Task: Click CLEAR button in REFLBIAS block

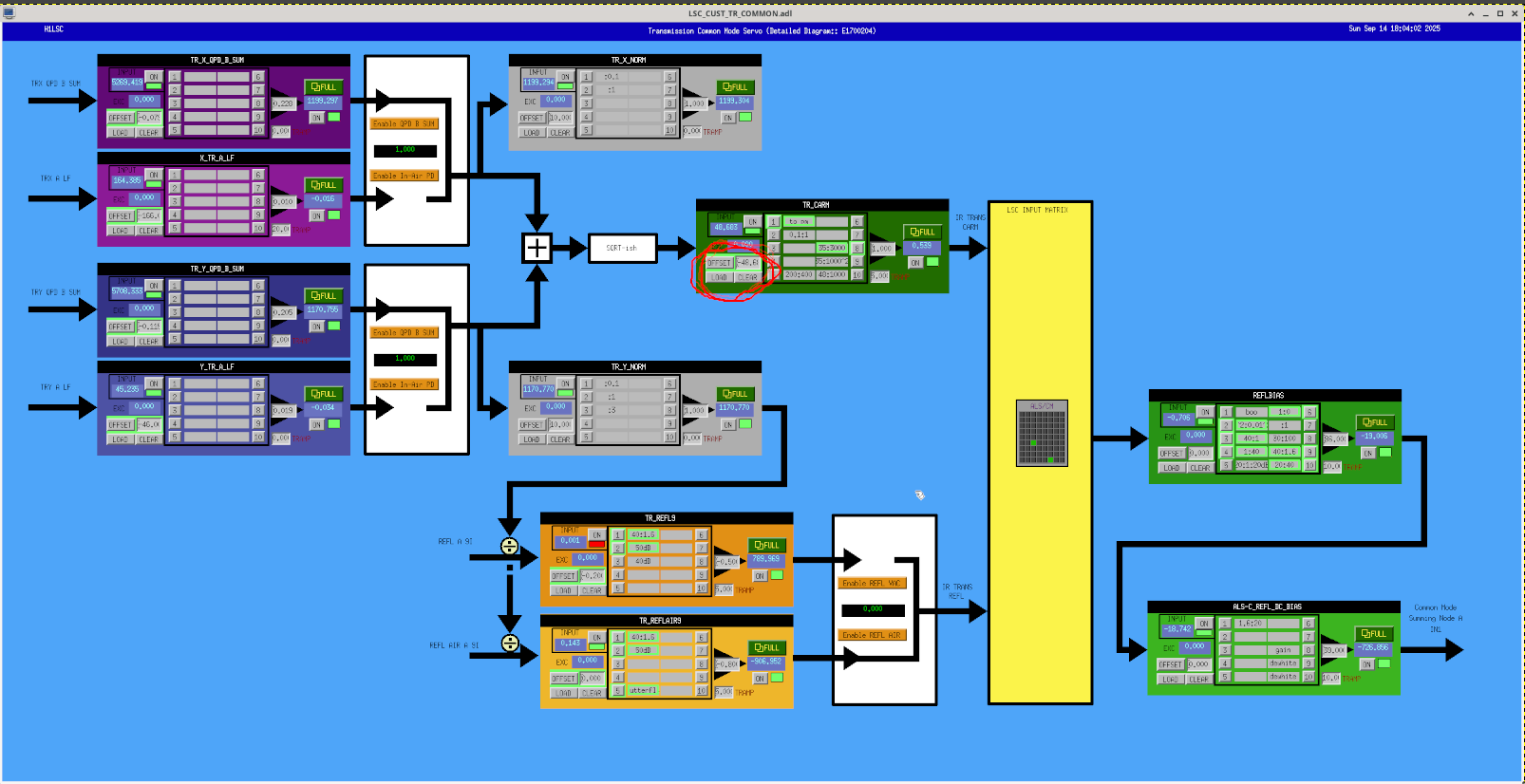Action: (x=1200, y=468)
